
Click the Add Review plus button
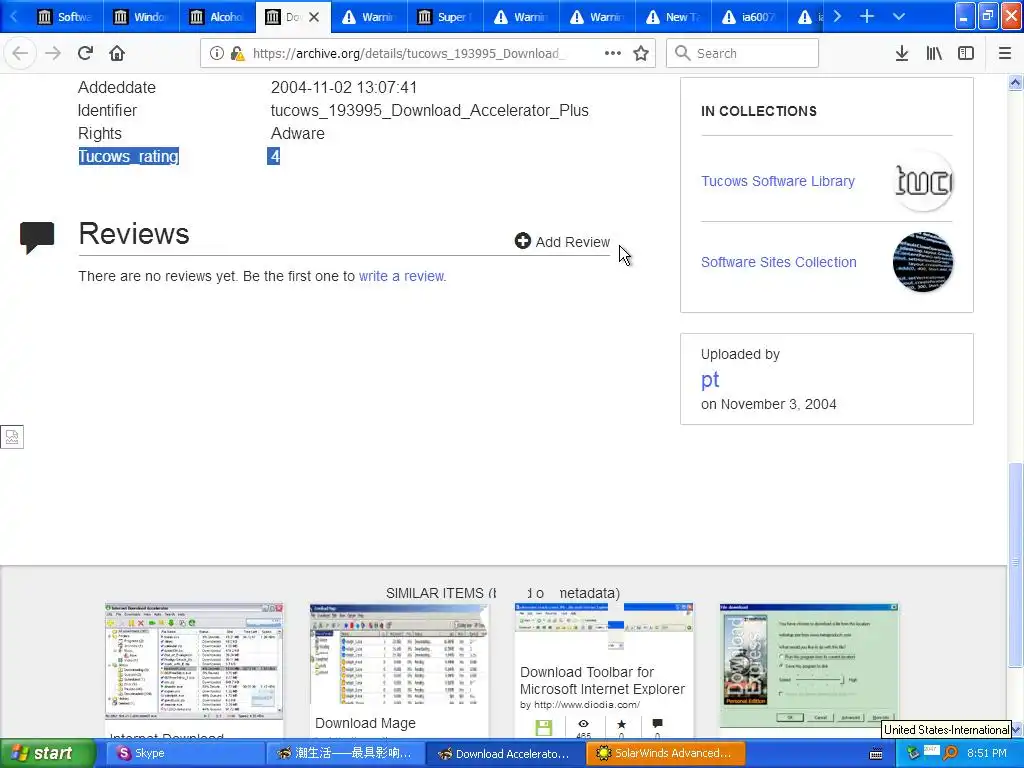click(x=562, y=242)
